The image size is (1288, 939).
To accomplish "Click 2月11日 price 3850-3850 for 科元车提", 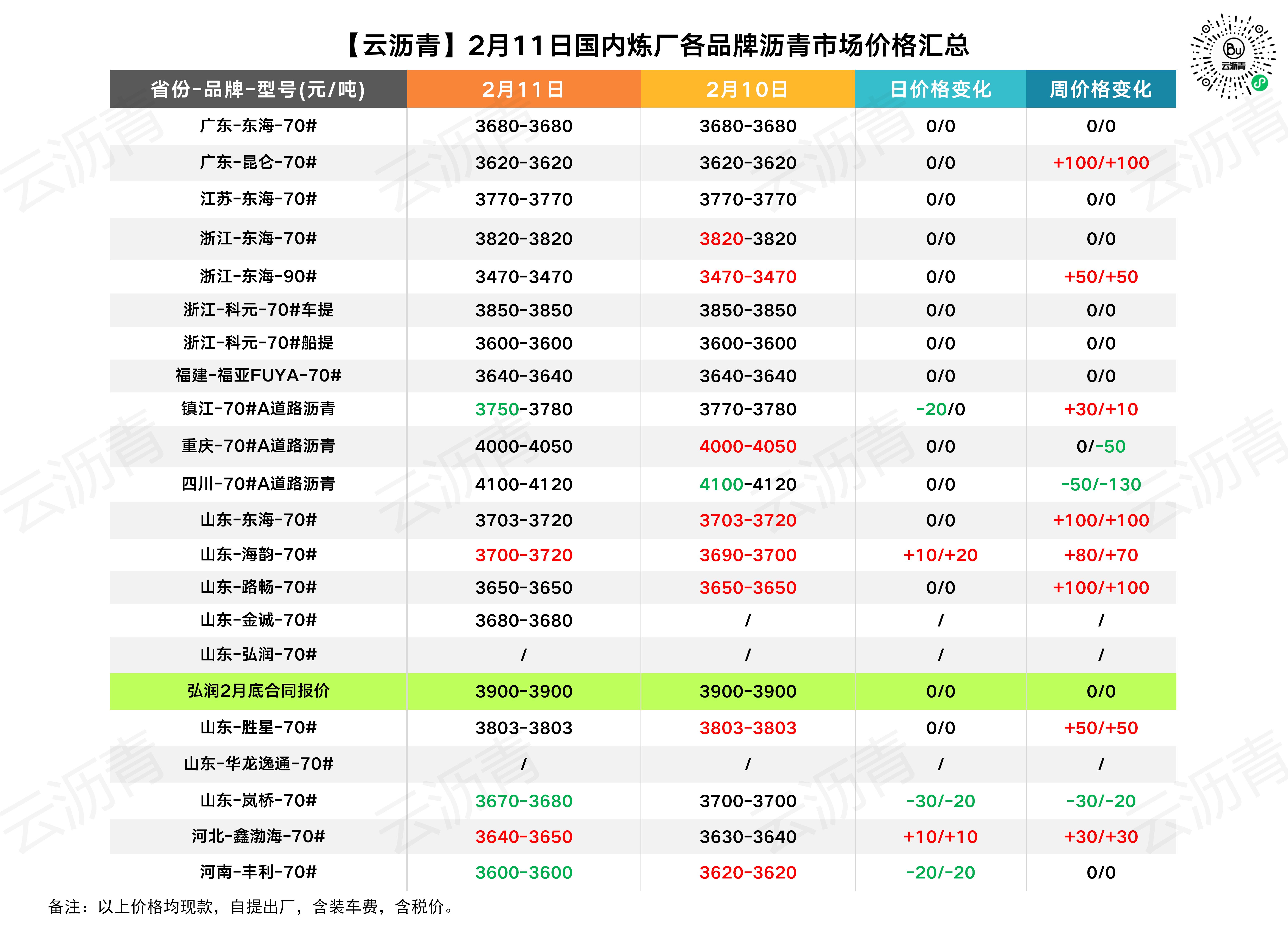I will point(524,310).
